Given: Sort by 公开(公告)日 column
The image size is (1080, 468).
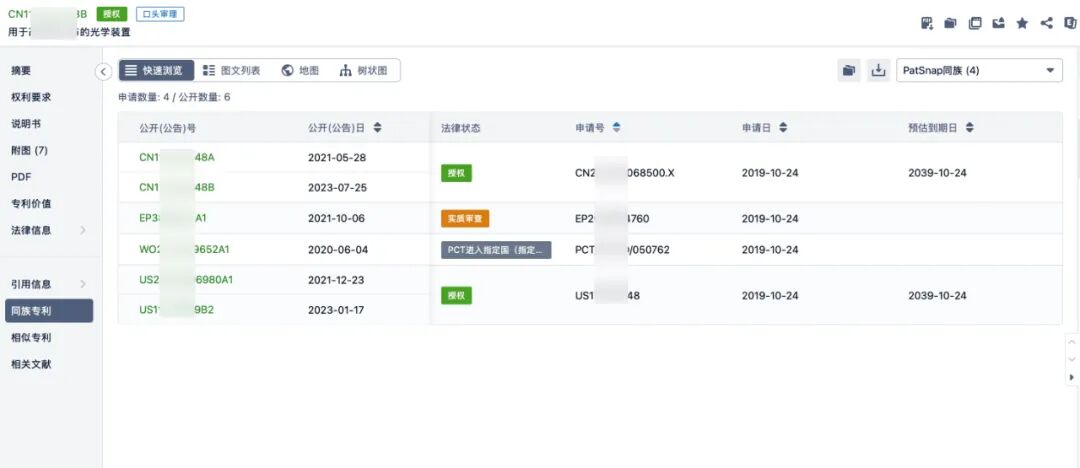Looking at the screenshot, I should (377, 128).
